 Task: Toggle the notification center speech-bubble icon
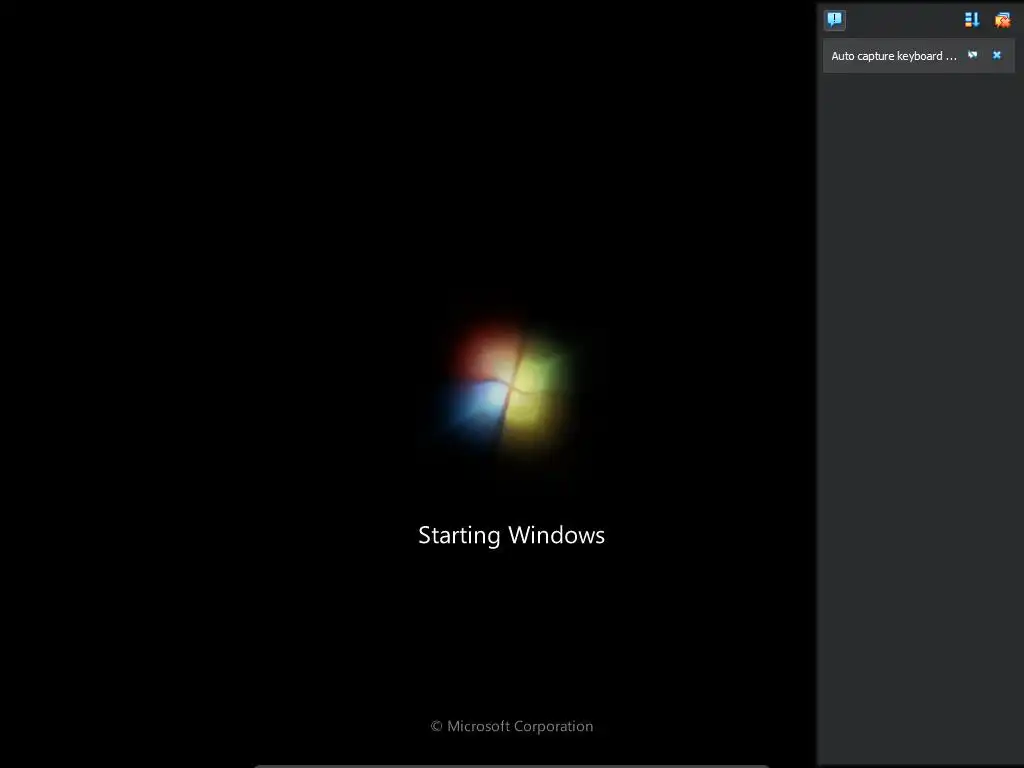pos(835,20)
